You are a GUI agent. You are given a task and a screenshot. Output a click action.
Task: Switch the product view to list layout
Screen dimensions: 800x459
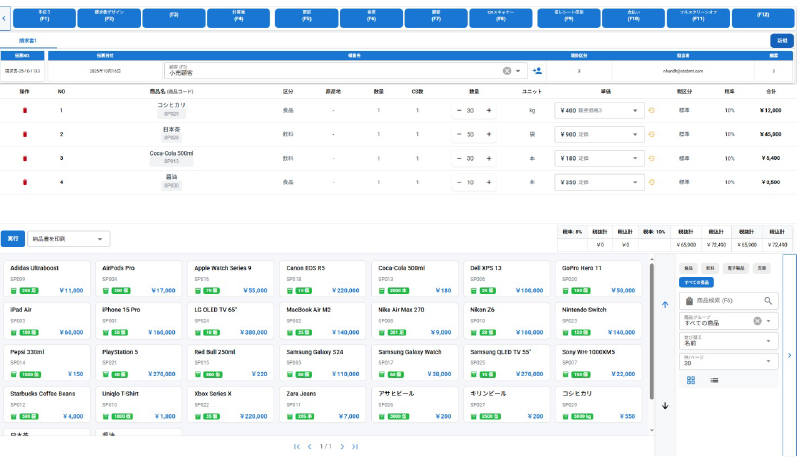[x=714, y=380]
